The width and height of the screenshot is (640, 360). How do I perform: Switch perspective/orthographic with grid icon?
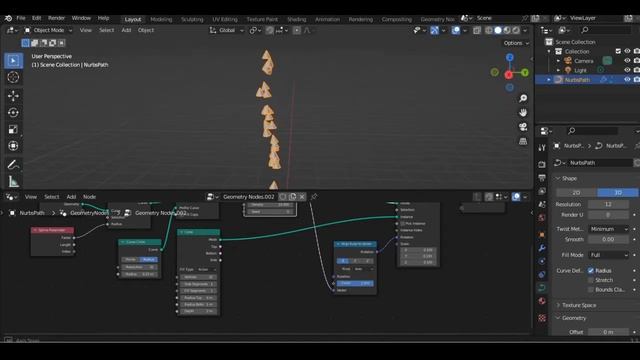click(x=523, y=141)
